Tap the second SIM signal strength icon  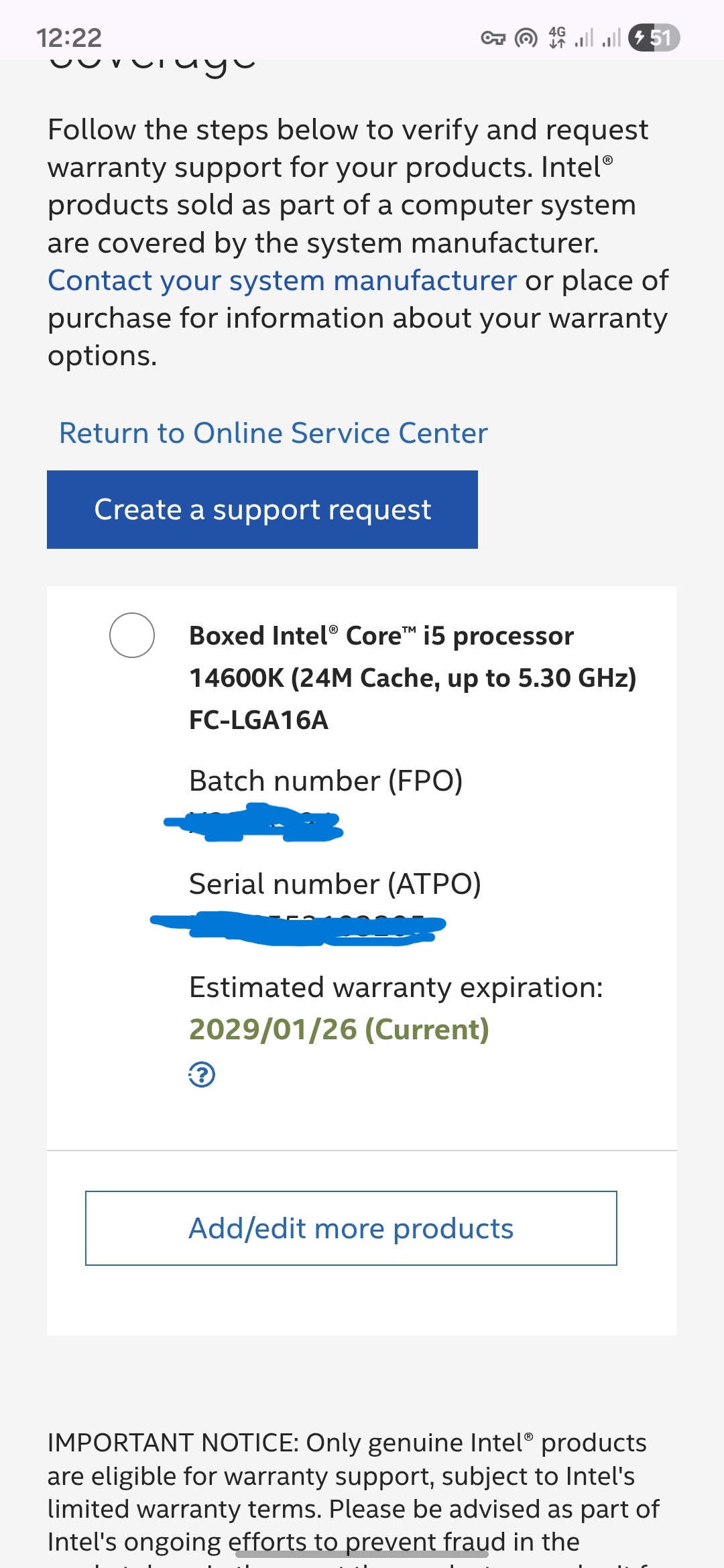(611, 38)
